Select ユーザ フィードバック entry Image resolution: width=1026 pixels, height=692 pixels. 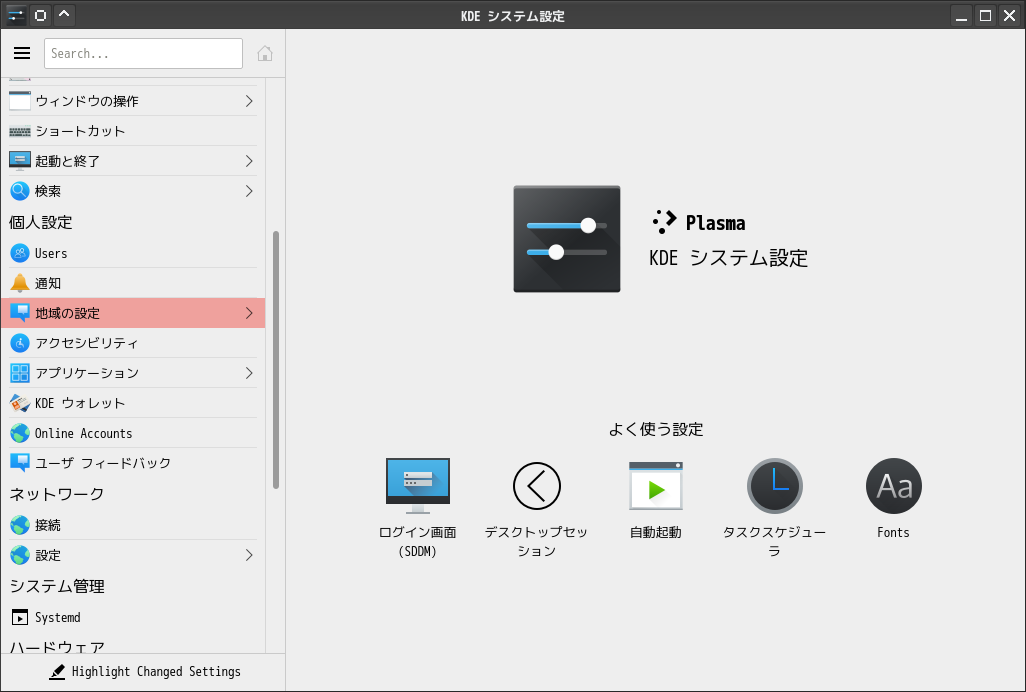[133, 462]
